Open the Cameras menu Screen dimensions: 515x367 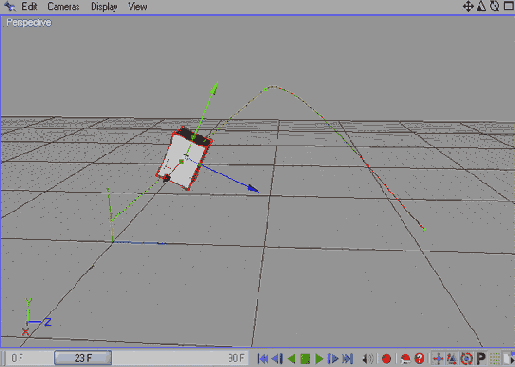click(x=63, y=7)
